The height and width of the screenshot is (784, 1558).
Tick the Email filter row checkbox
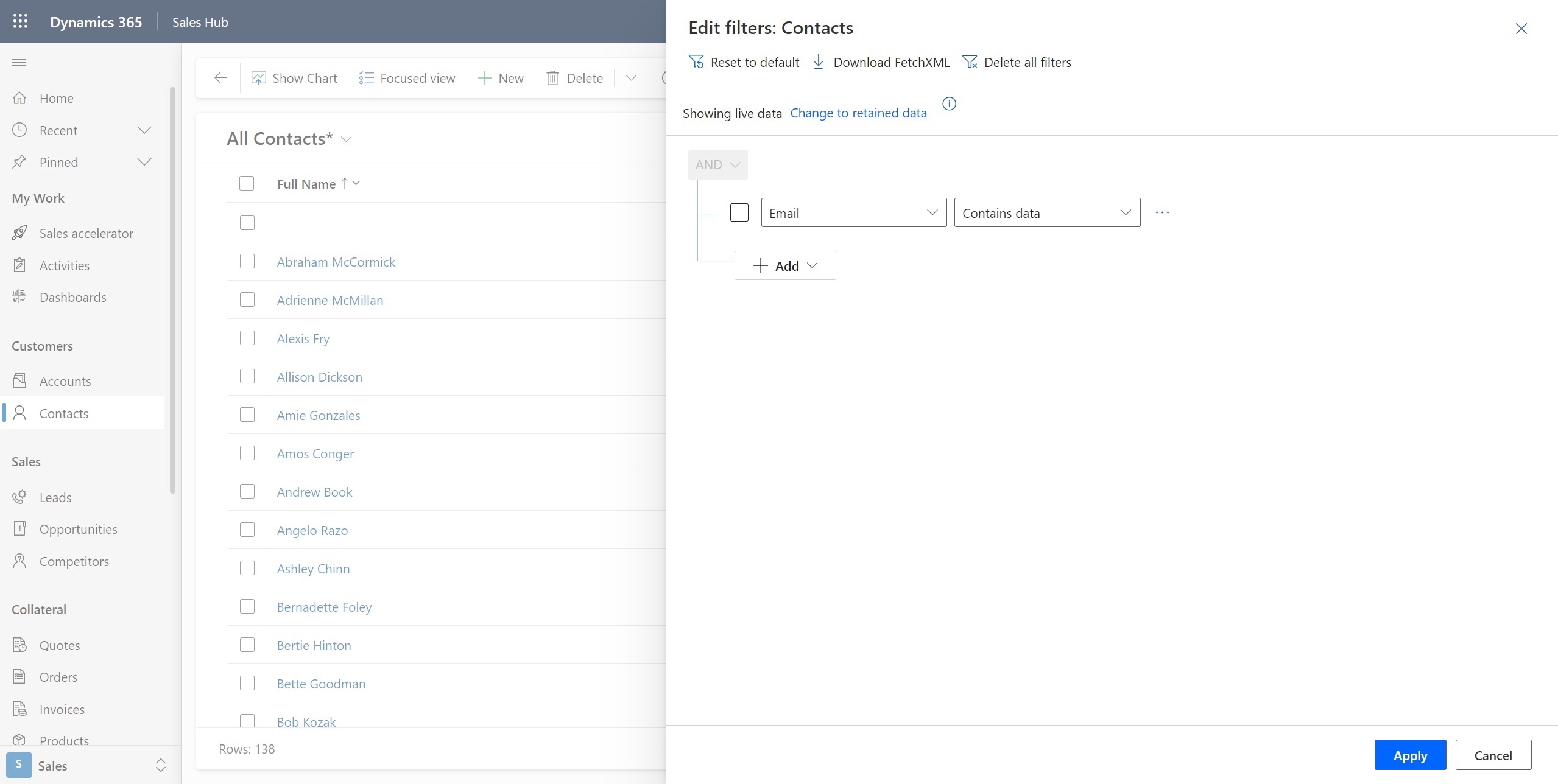pos(739,212)
